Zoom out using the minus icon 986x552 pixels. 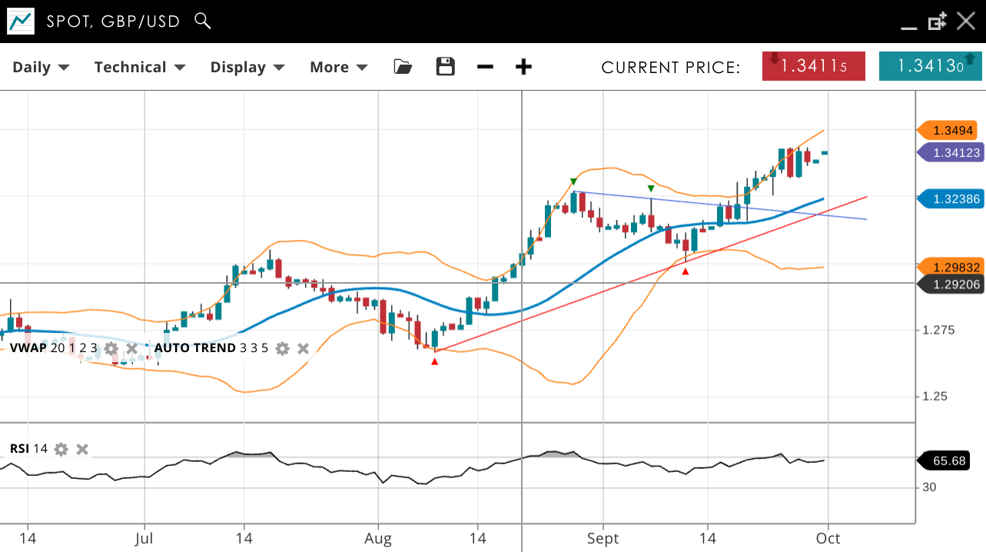[x=485, y=67]
